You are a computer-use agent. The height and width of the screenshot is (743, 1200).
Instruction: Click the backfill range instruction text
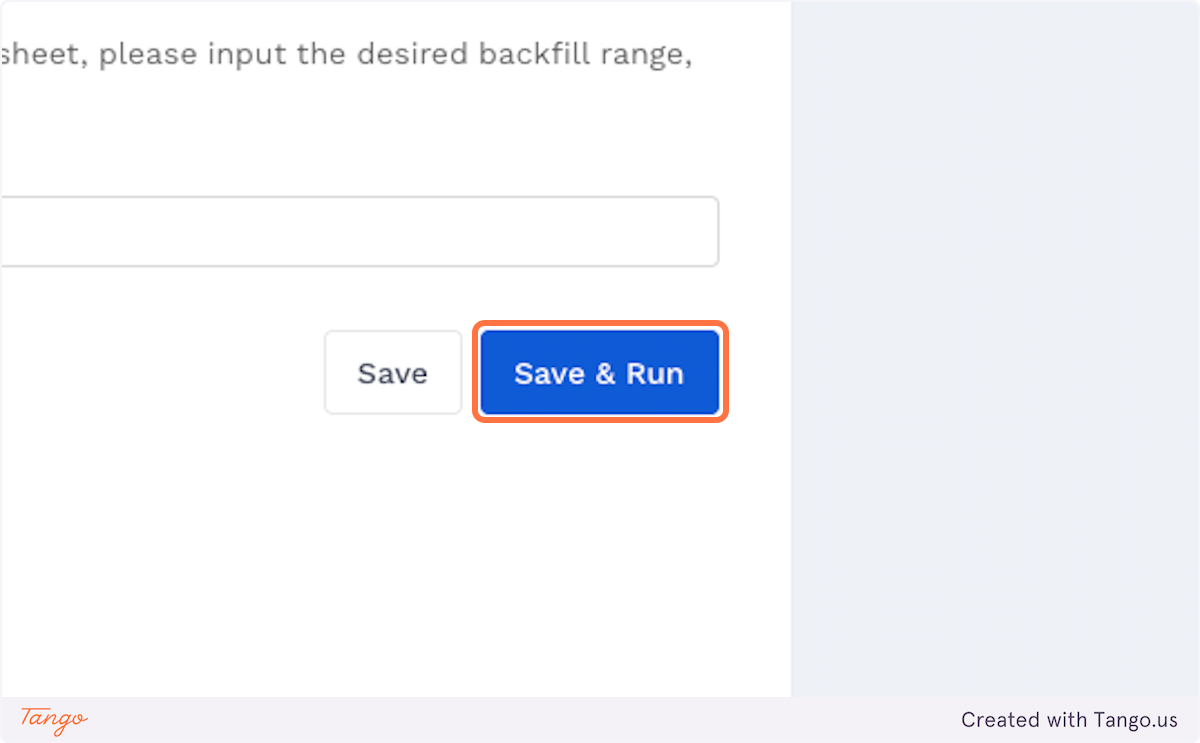pos(346,54)
